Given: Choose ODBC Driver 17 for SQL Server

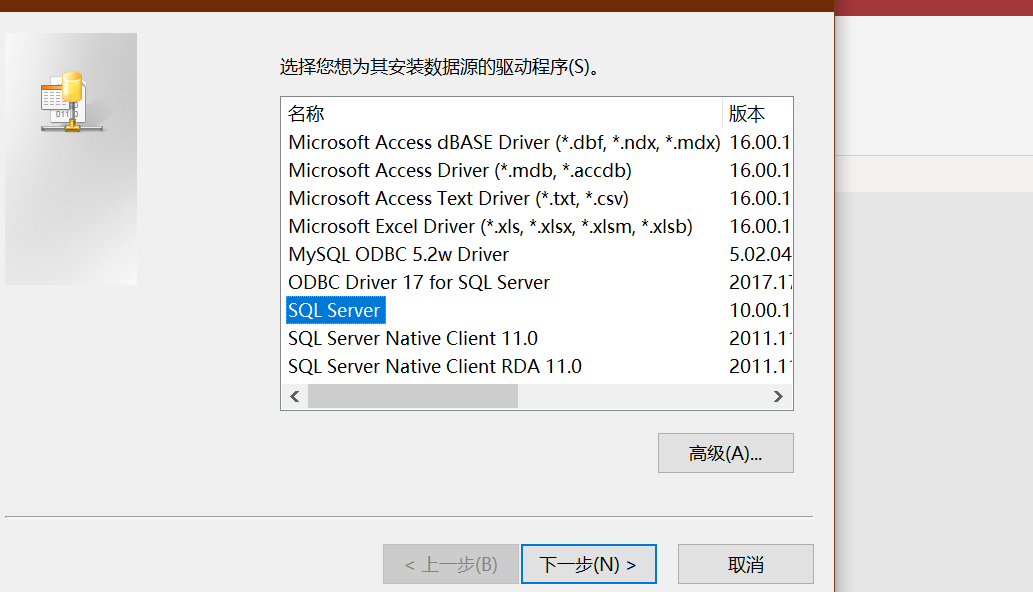Looking at the screenshot, I should click(x=419, y=283).
